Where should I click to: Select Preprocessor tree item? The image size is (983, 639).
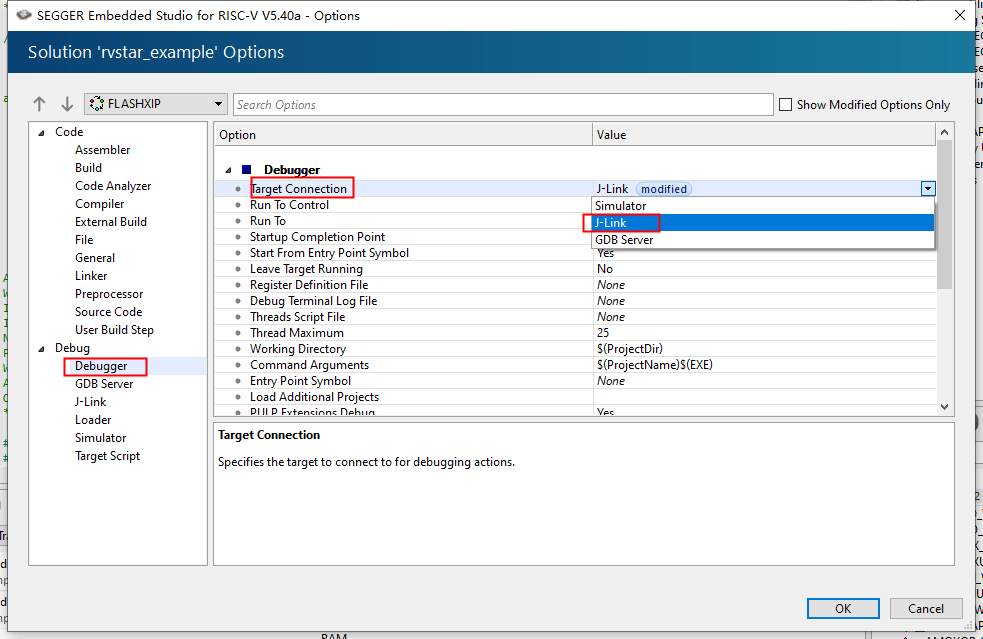click(109, 294)
